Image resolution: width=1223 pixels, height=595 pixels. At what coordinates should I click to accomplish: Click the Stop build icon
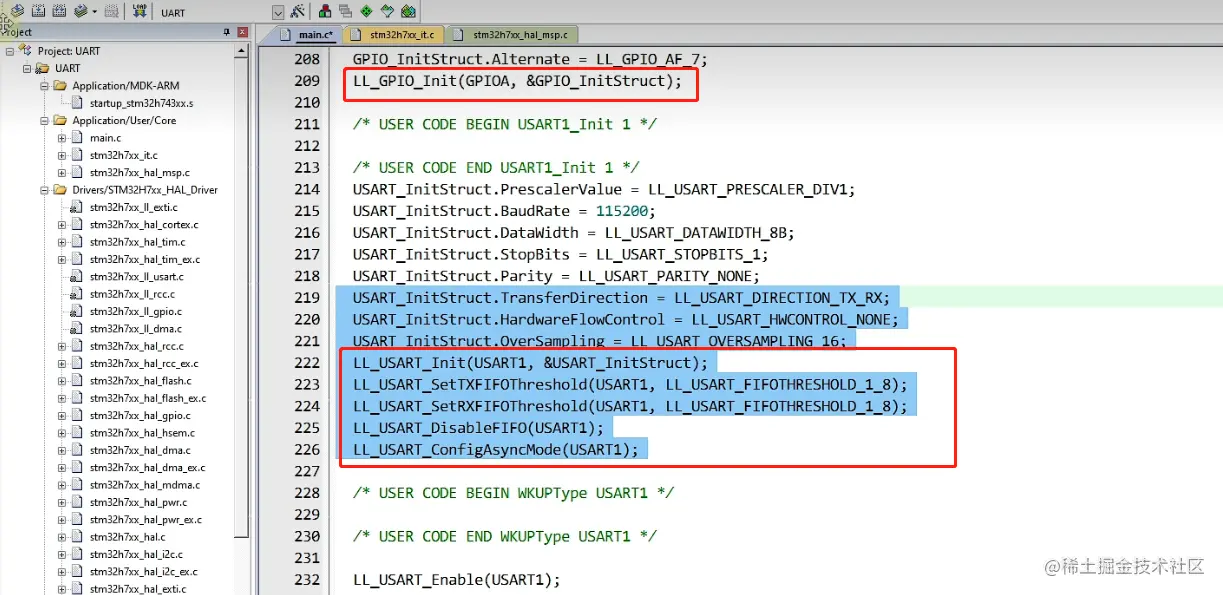pyautogui.click(x=112, y=11)
